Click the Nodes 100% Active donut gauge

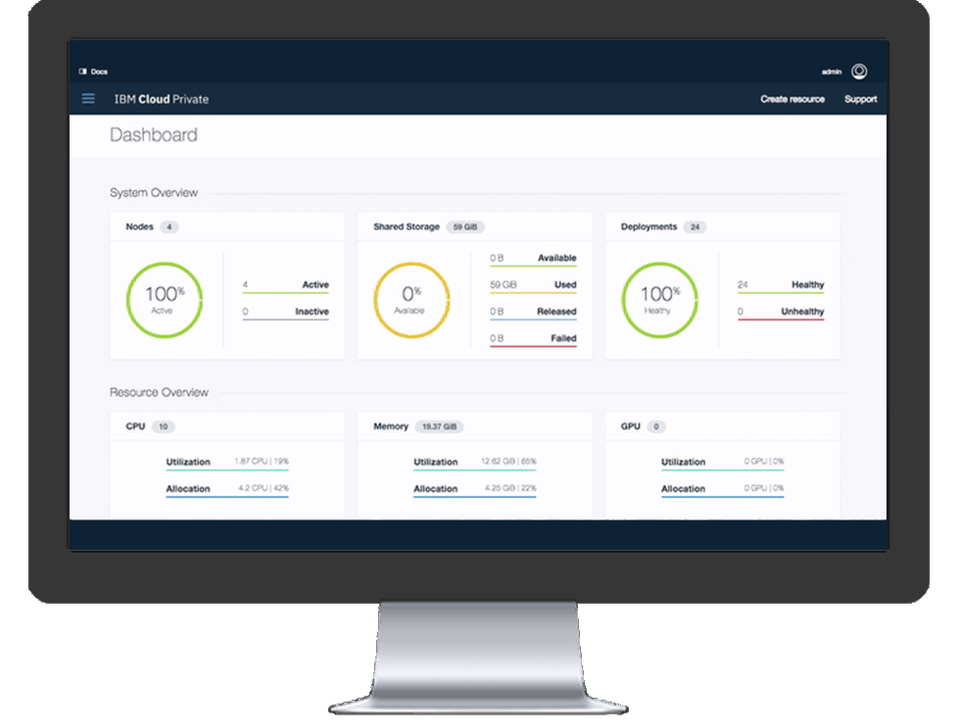[x=164, y=299]
